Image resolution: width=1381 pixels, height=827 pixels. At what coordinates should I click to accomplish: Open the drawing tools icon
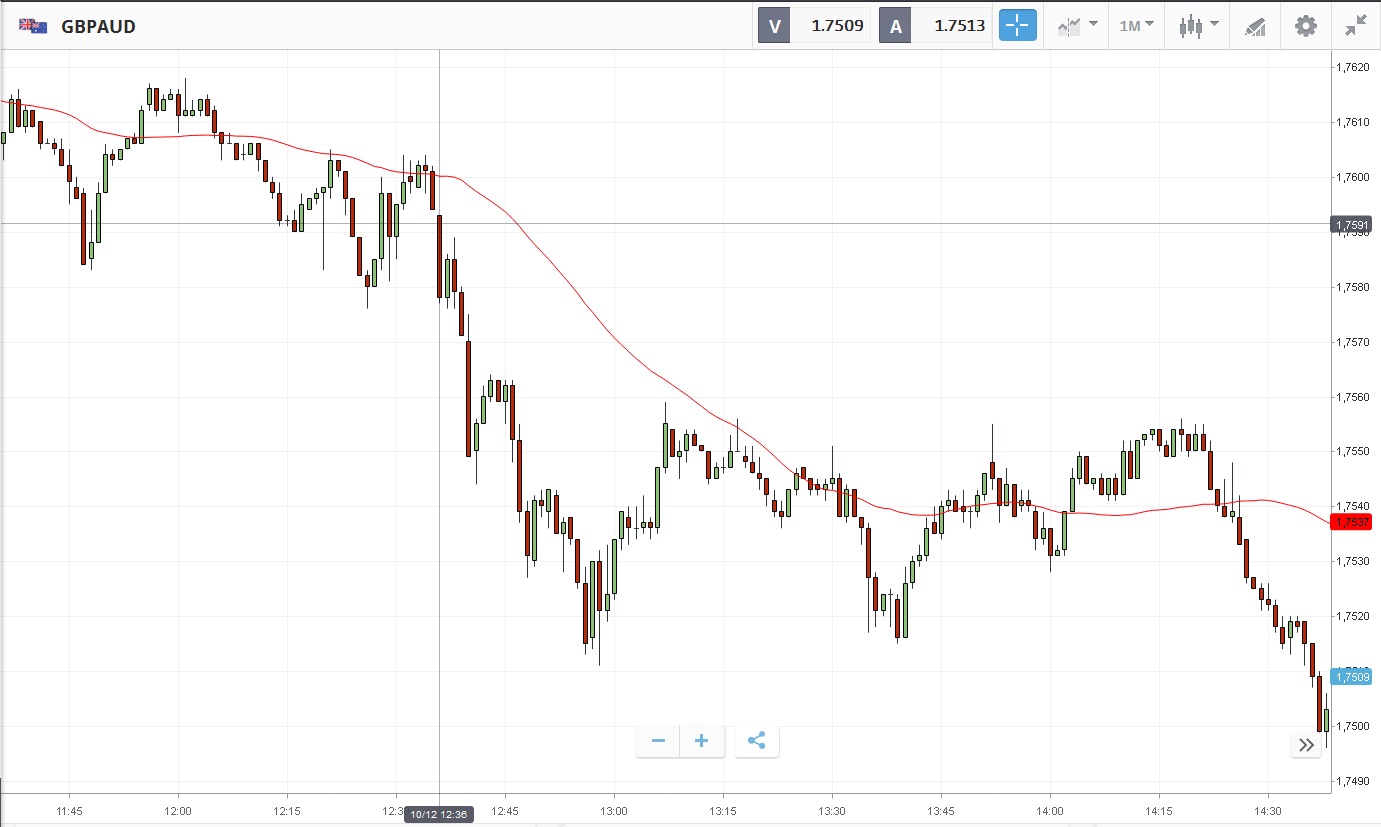1255,26
